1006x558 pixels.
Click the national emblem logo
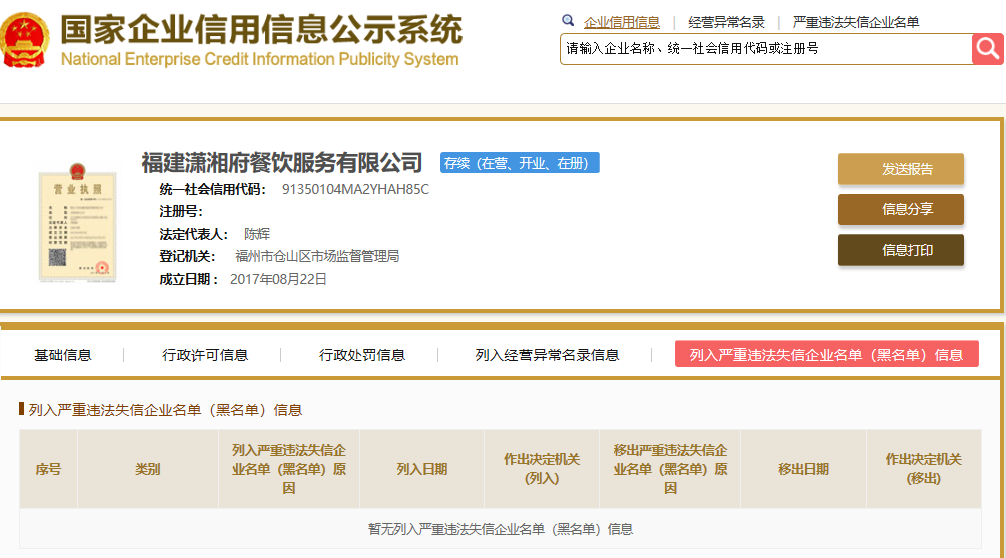(24, 40)
